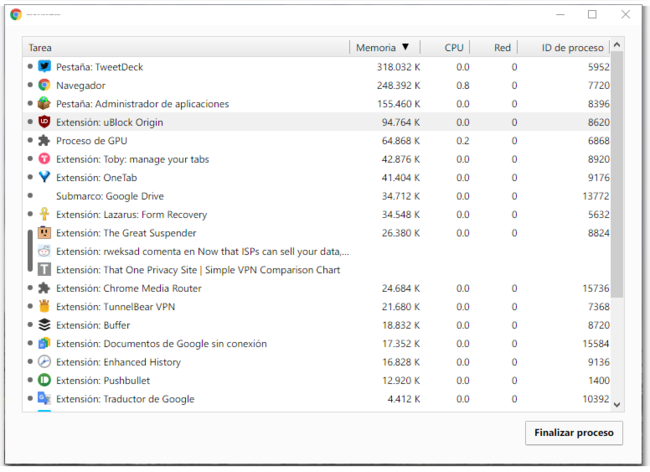
Task: Click the scrollbar up arrow
Action: 617,44
